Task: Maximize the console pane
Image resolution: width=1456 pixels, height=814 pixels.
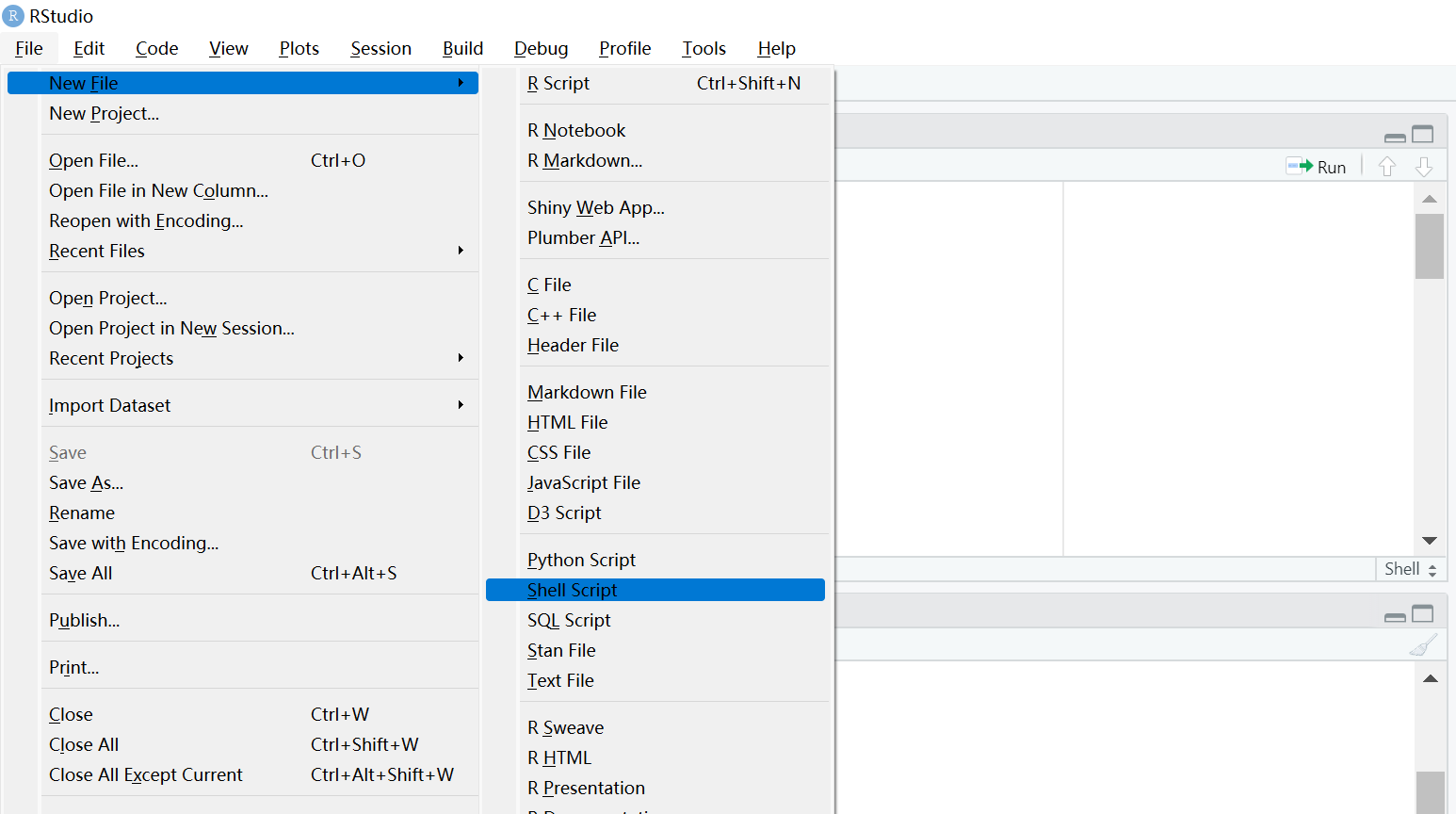Action: tap(1423, 613)
